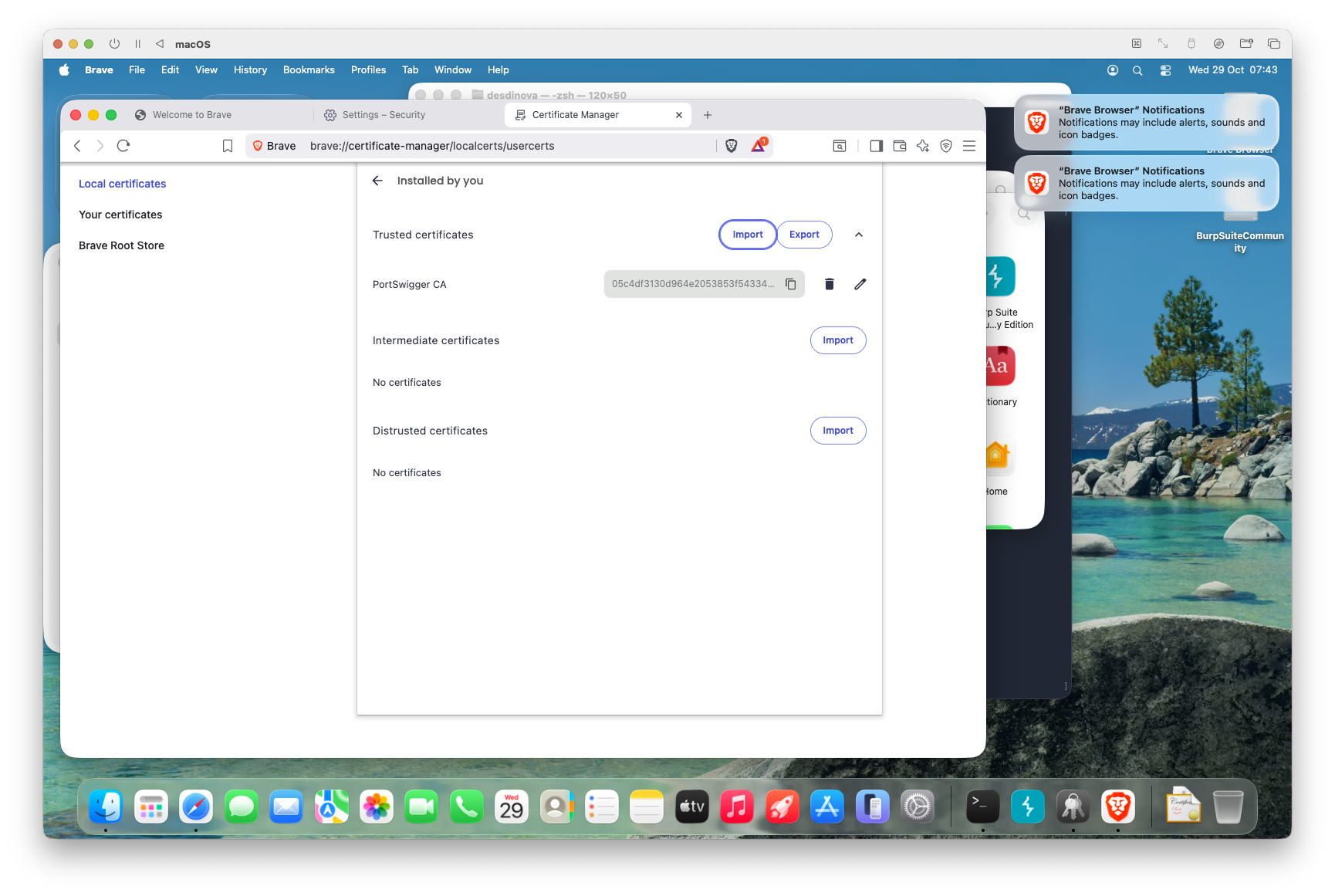Screen dimensions: 1335x896
Task: Switch to the Settings – Security tab
Action: (x=384, y=115)
